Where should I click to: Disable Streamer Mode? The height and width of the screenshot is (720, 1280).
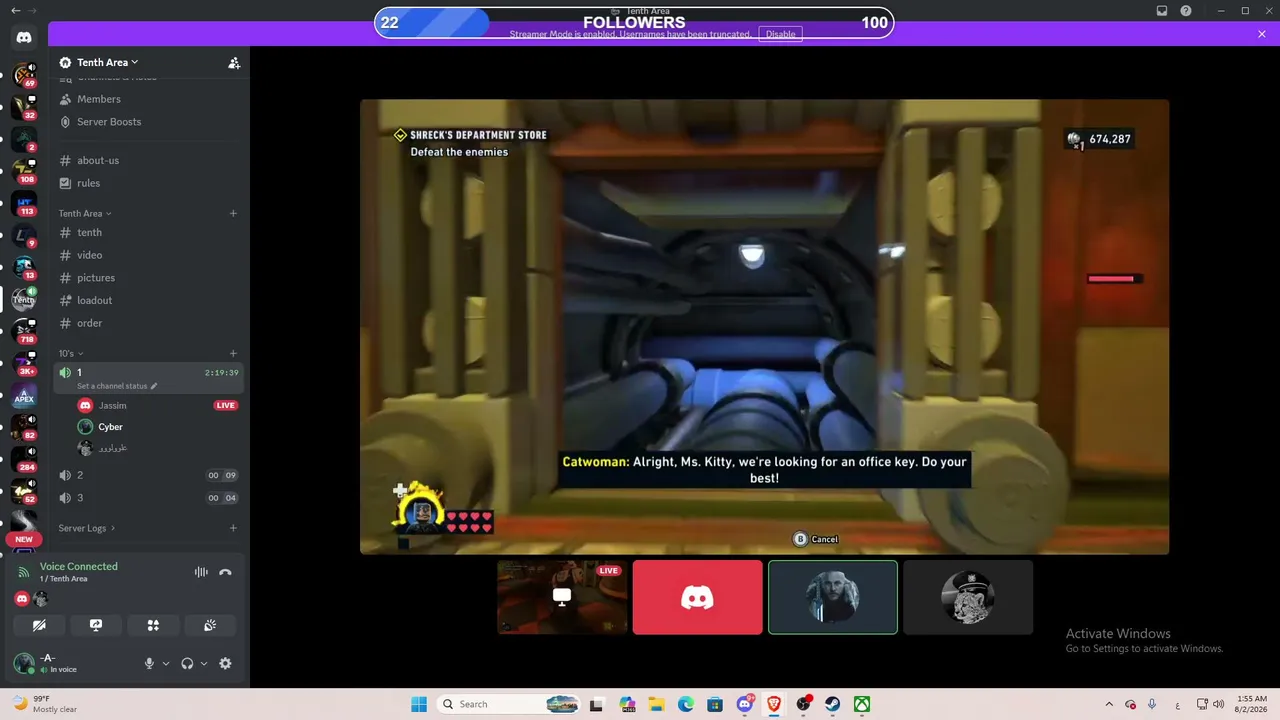click(x=780, y=34)
